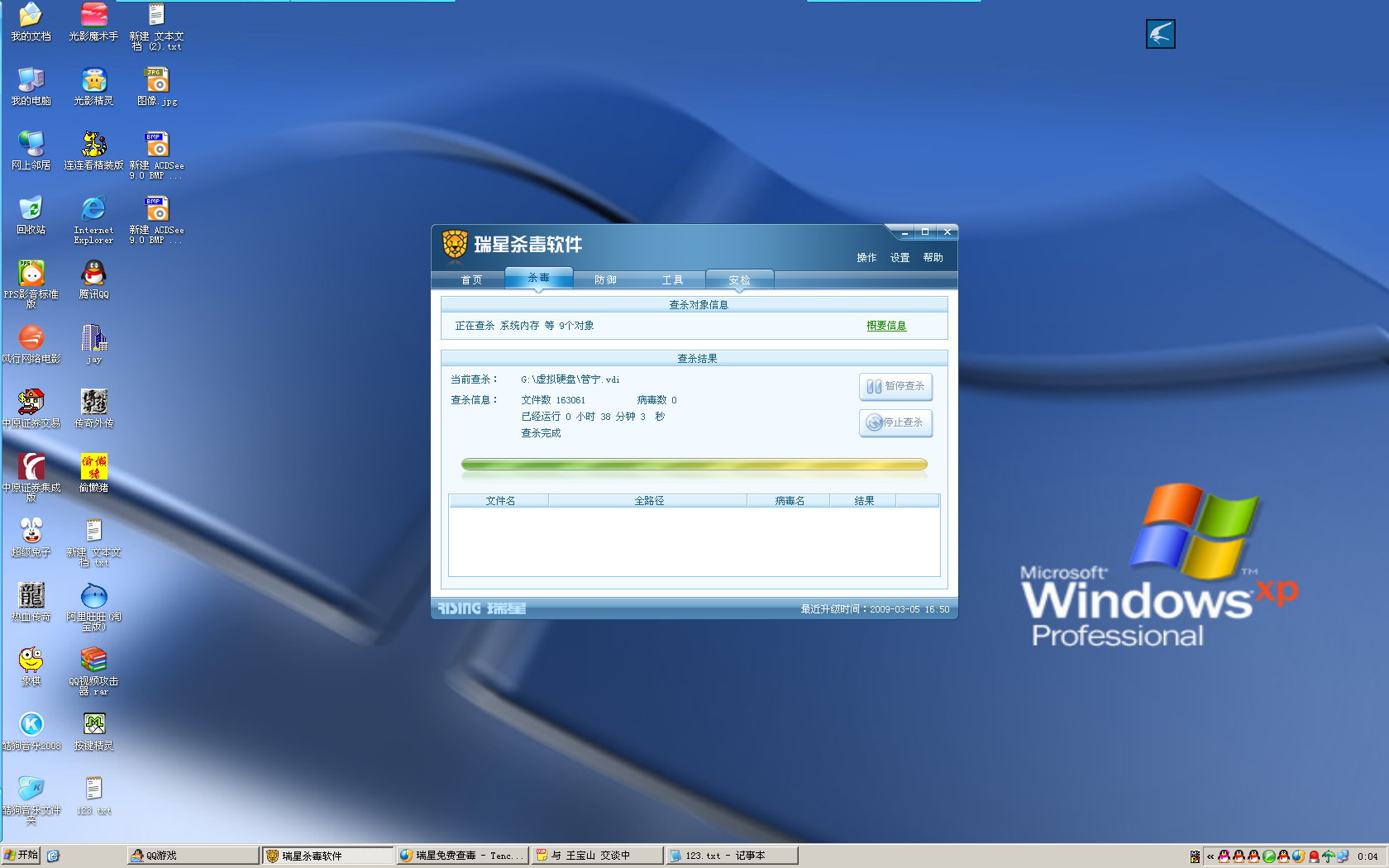Select the 光影魔术手 desktop icon
The height and width of the screenshot is (868, 1389).
pos(93,21)
